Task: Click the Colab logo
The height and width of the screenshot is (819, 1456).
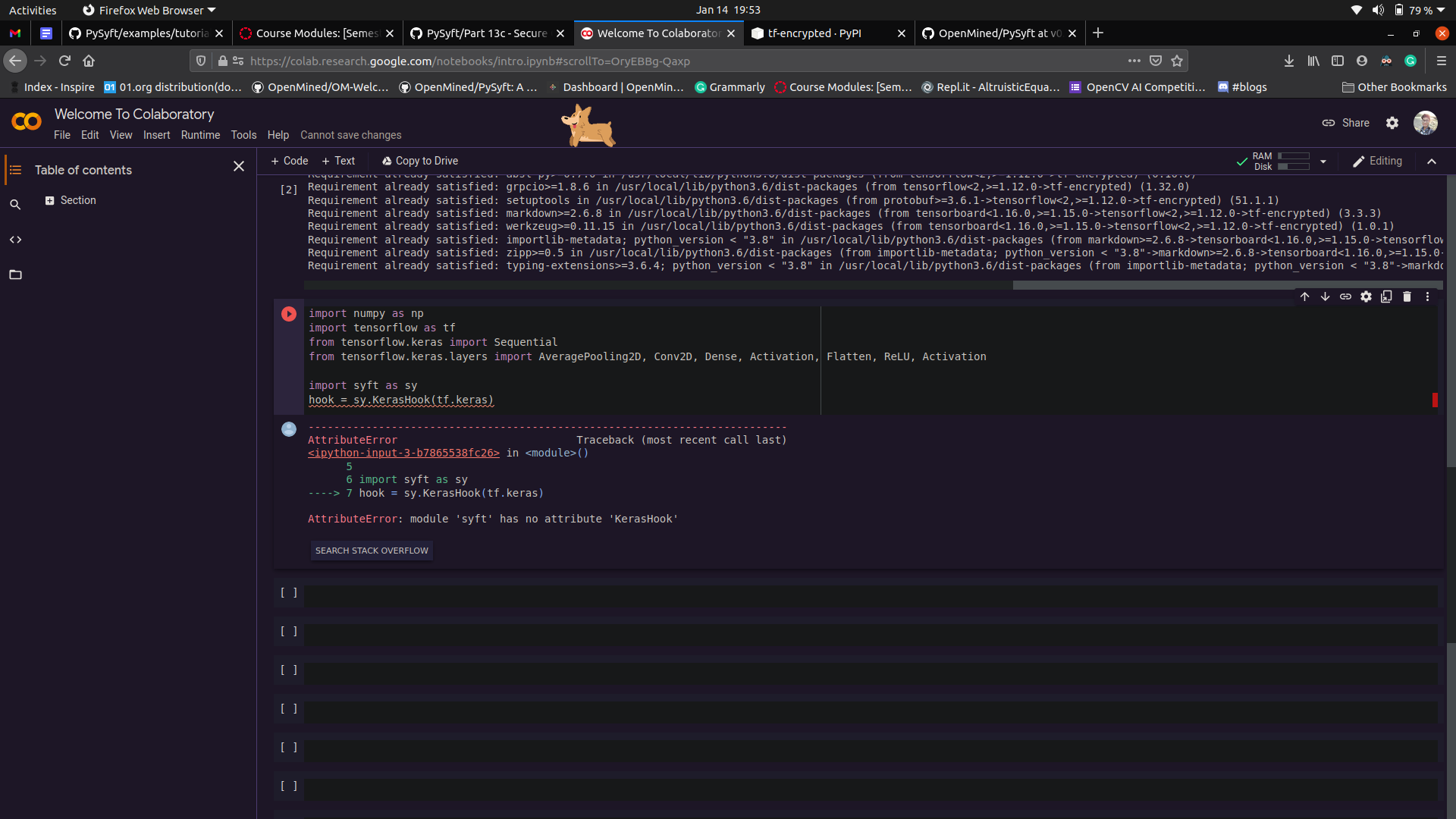Action: coord(27,121)
